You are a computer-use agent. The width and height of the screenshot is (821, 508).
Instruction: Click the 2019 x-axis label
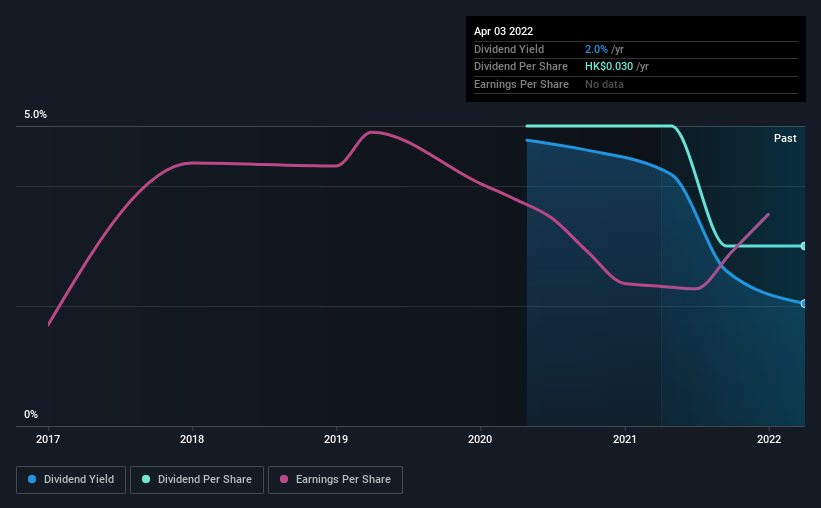tap(336, 439)
